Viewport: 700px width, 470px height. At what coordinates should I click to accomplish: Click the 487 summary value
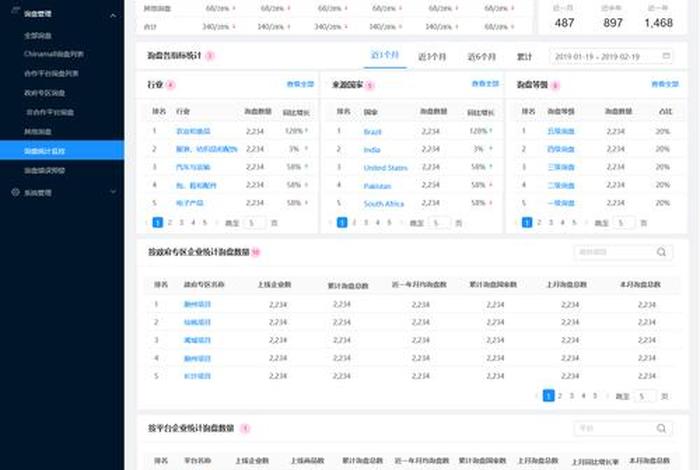tap(564, 23)
